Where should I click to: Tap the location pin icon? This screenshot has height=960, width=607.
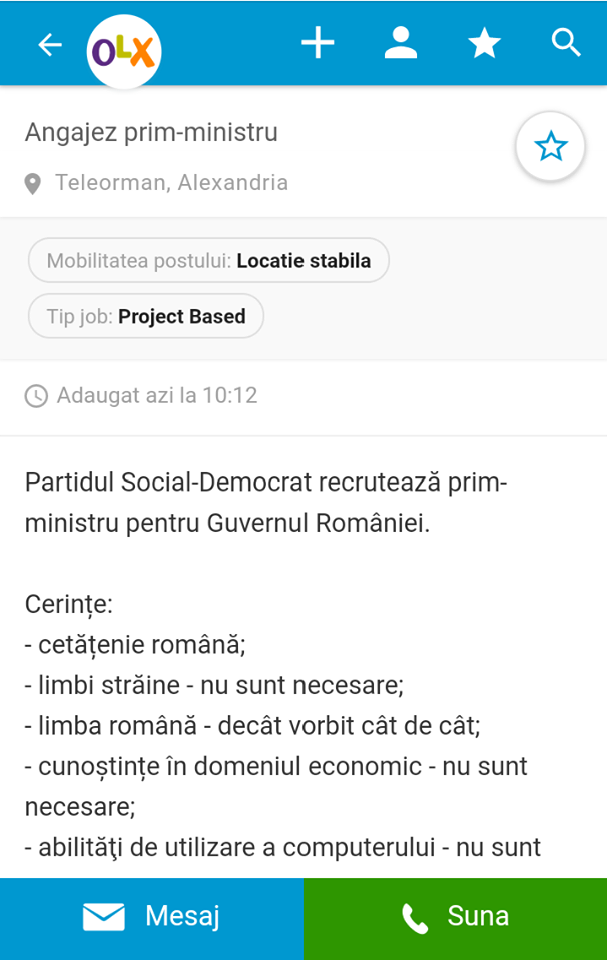[33, 184]
